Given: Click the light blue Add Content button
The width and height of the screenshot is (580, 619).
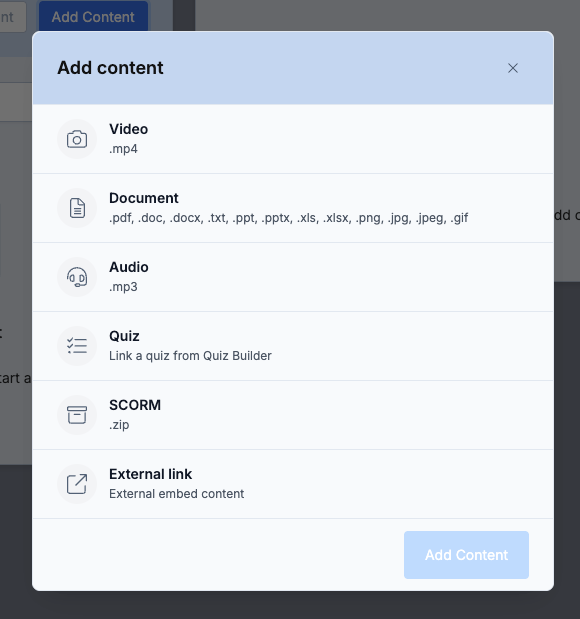Looking at the screenshot, I should 466,555.
